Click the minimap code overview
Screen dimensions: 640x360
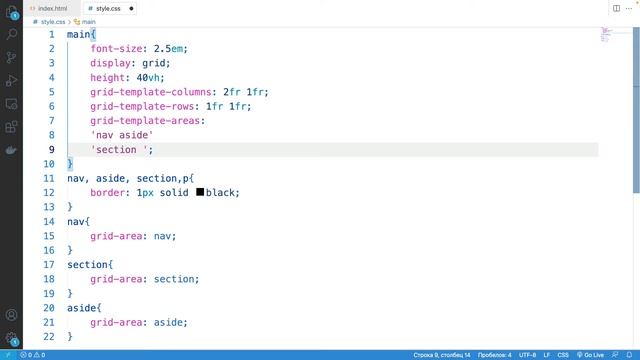(x=606, y=35)
